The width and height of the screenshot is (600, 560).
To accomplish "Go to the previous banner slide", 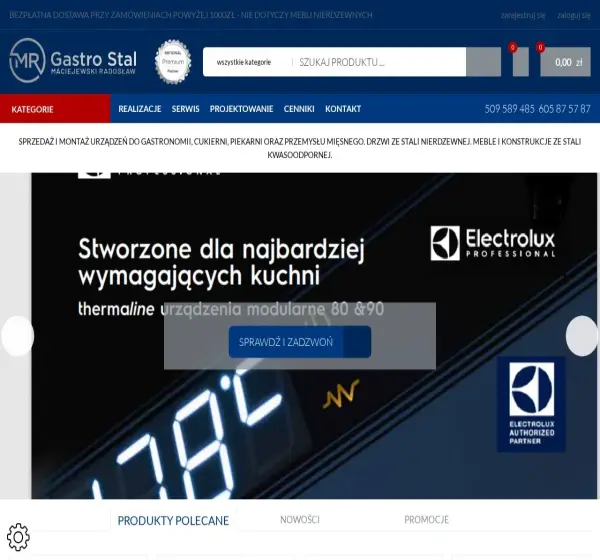I will coord(18,336).
